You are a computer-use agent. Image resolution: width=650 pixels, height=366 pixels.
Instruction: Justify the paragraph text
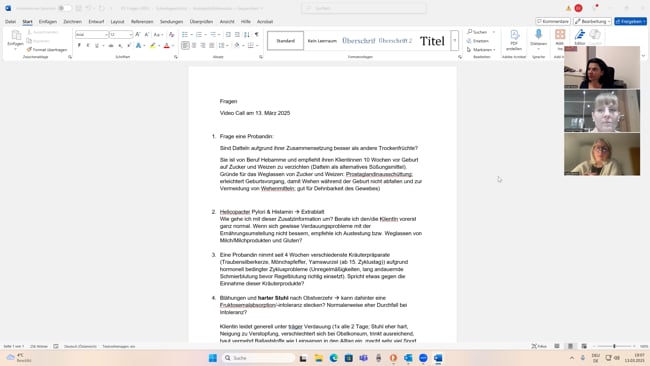(x=212, y=46)
